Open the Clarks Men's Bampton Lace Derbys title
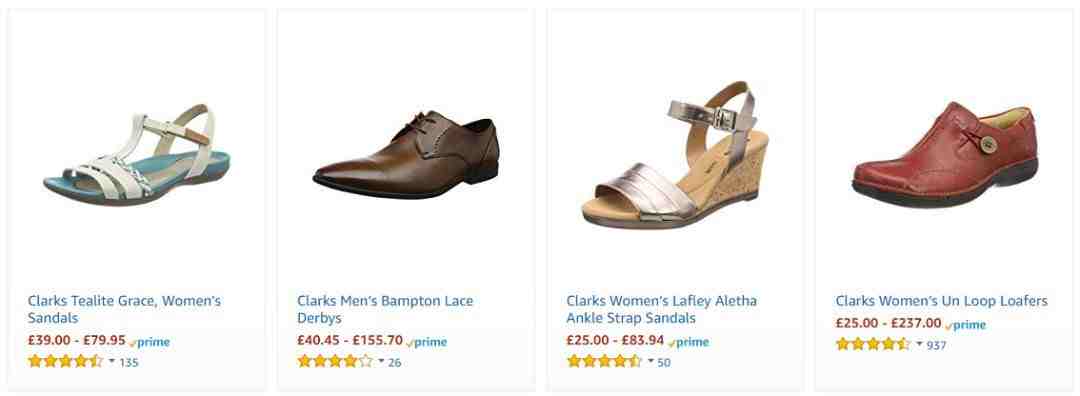 coord(385,309)
